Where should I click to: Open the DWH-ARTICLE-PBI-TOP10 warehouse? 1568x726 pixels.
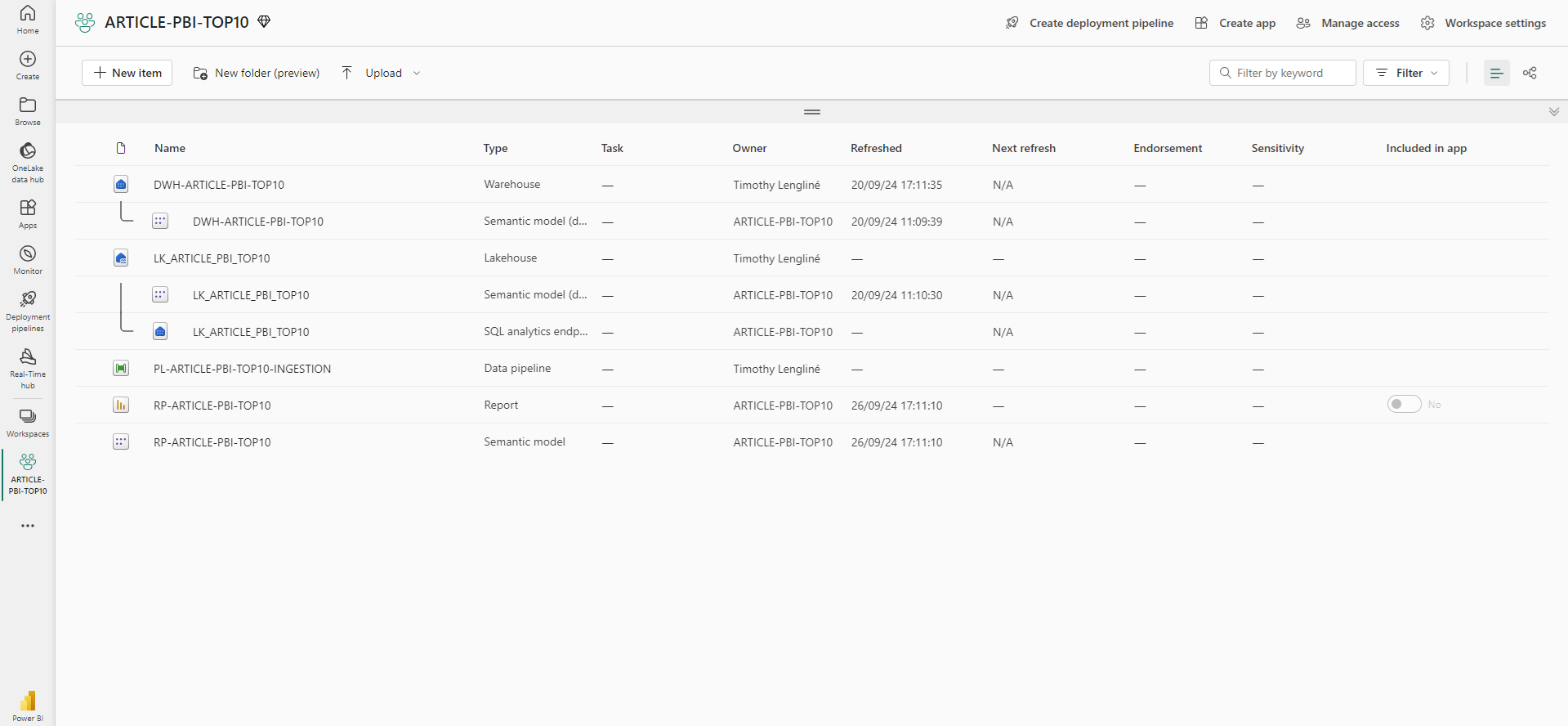tap(219, 185)
